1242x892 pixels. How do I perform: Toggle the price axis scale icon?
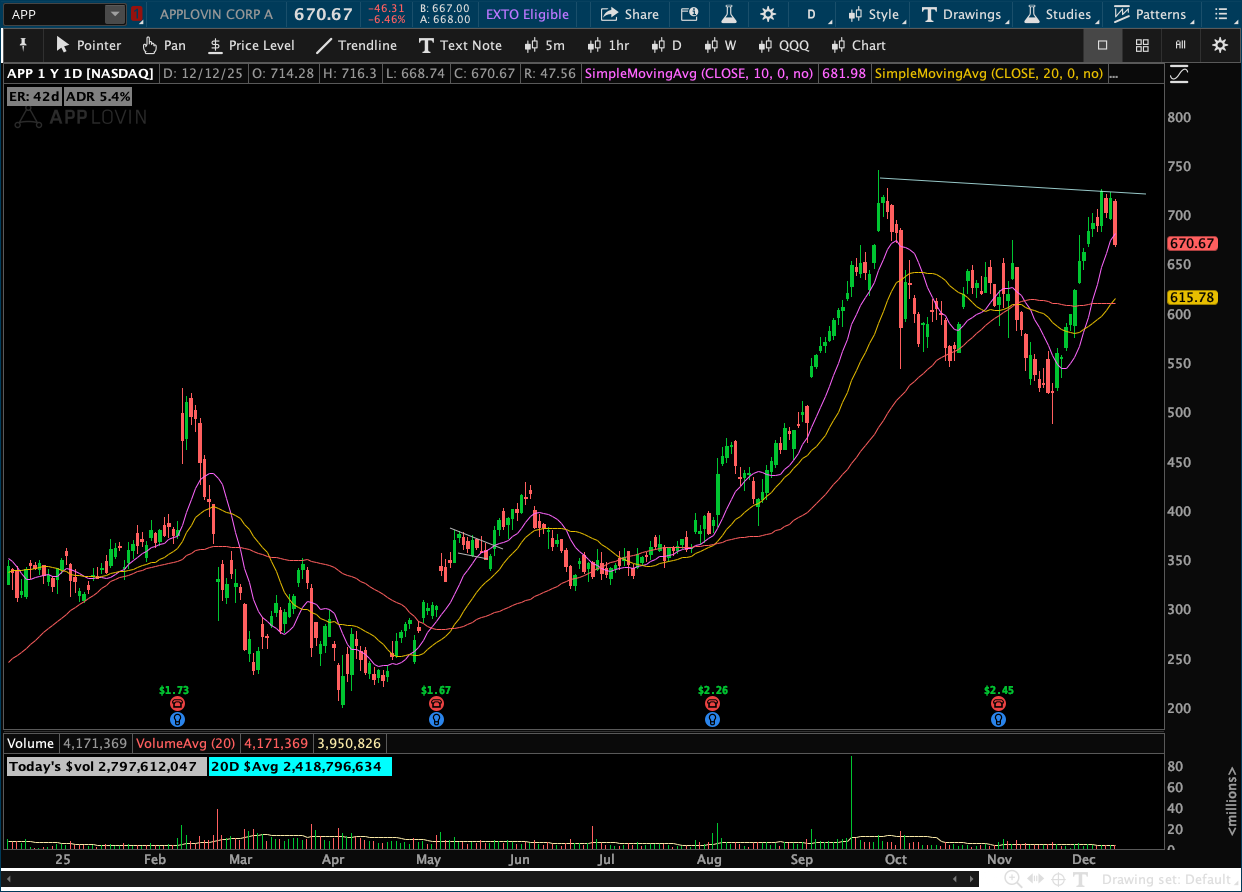(x=1179, y=74)
